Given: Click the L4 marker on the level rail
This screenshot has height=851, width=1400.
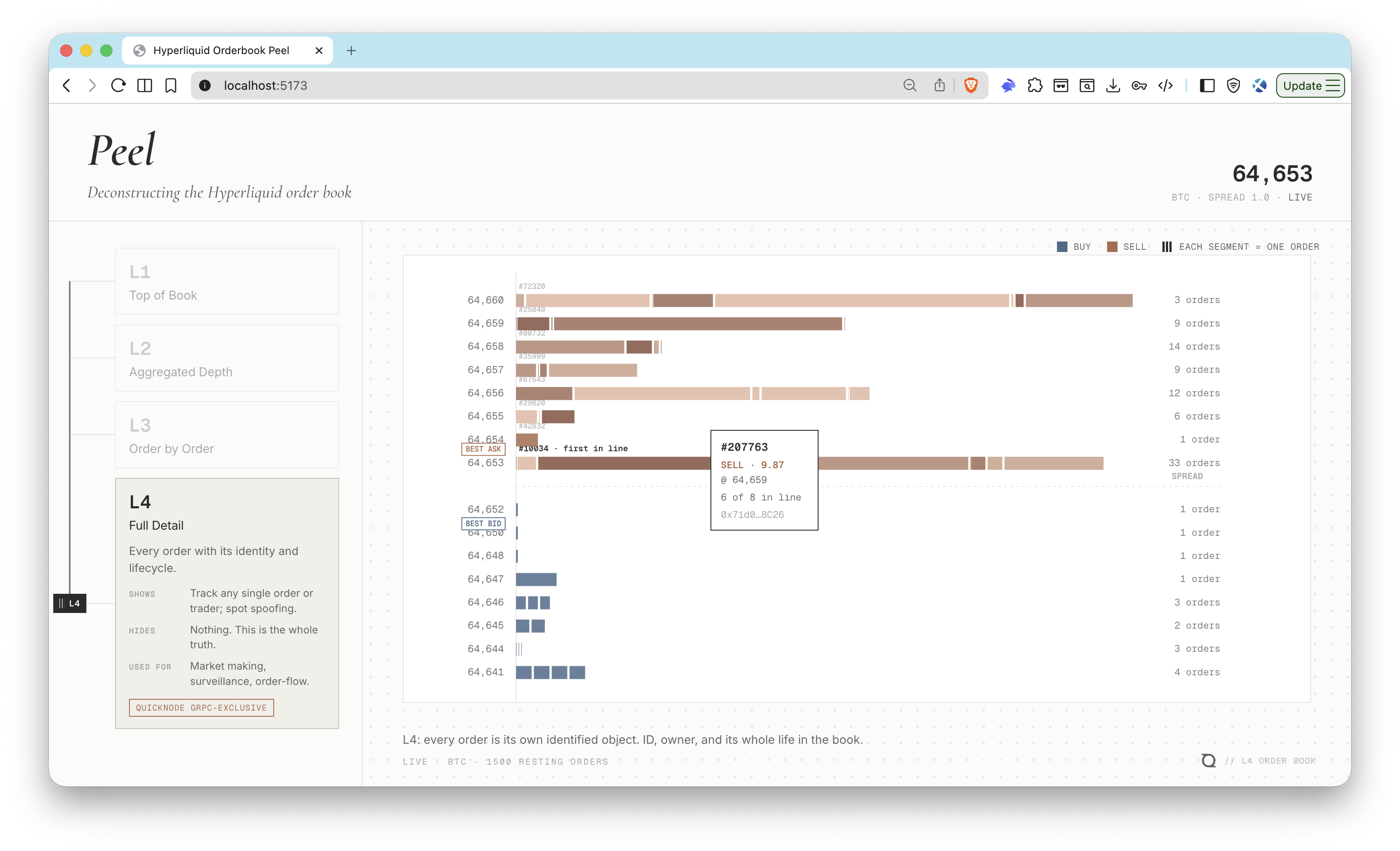Looking at the screenshot, I should click(70, 603).
